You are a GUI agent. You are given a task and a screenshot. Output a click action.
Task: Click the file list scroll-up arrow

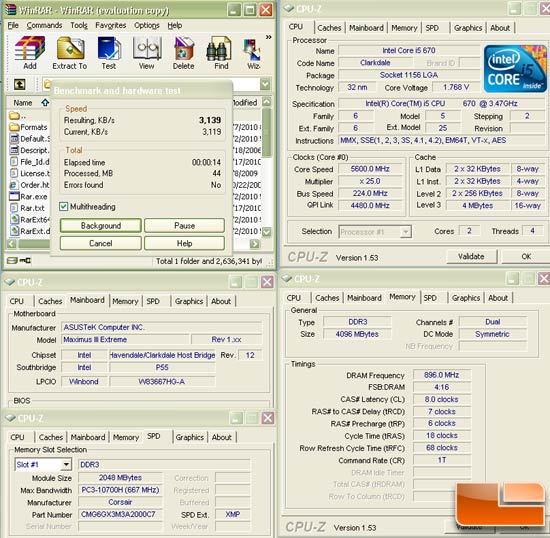(267, 102)
